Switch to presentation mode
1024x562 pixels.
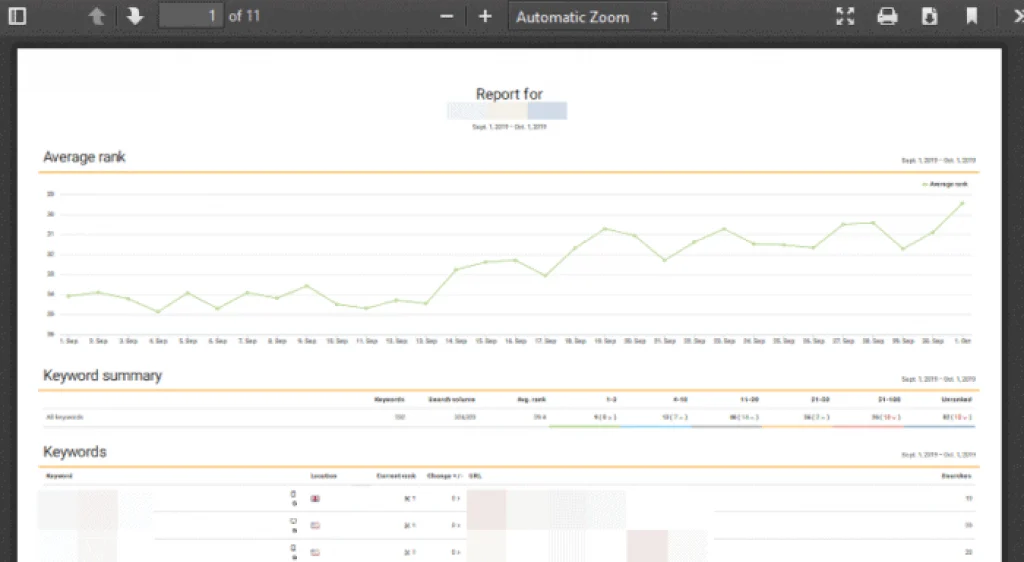845,16
